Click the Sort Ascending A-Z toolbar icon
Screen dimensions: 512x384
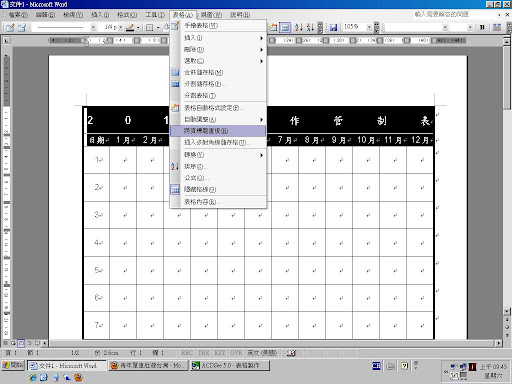(x=299, y=27)
